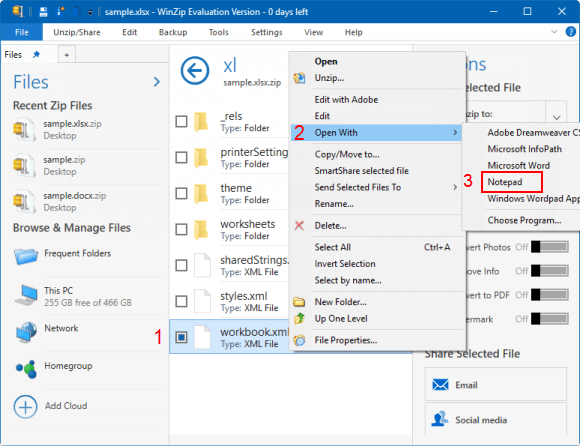Click sample.zip recent file icon

[x=25, y=165]
